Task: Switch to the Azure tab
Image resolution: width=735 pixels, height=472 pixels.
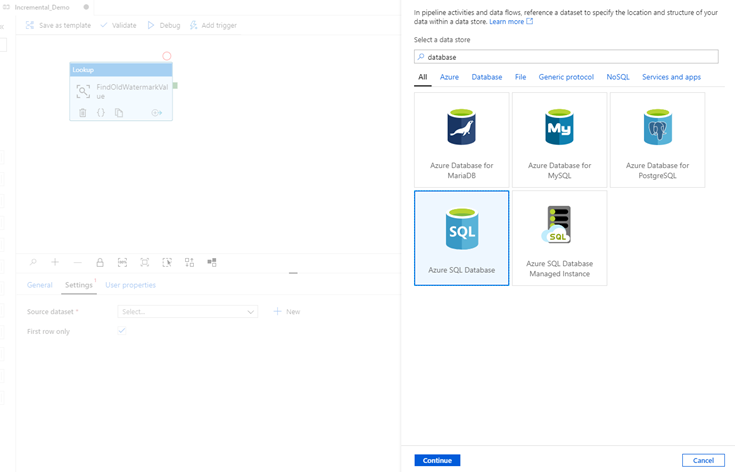Action: [x=449, y=77]
